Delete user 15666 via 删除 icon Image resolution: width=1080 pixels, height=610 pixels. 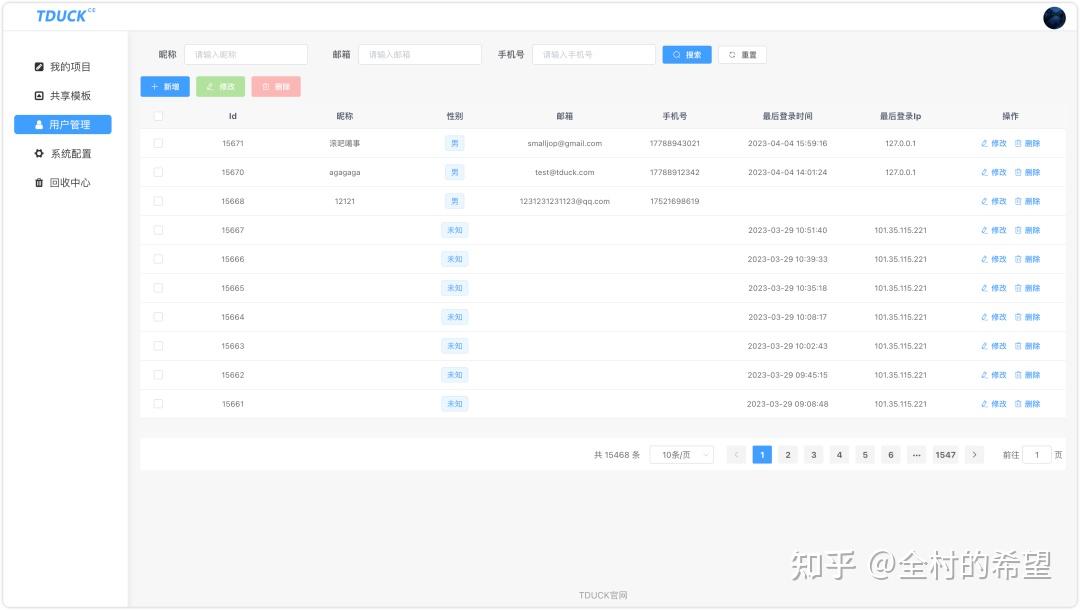coord(1028,259)
